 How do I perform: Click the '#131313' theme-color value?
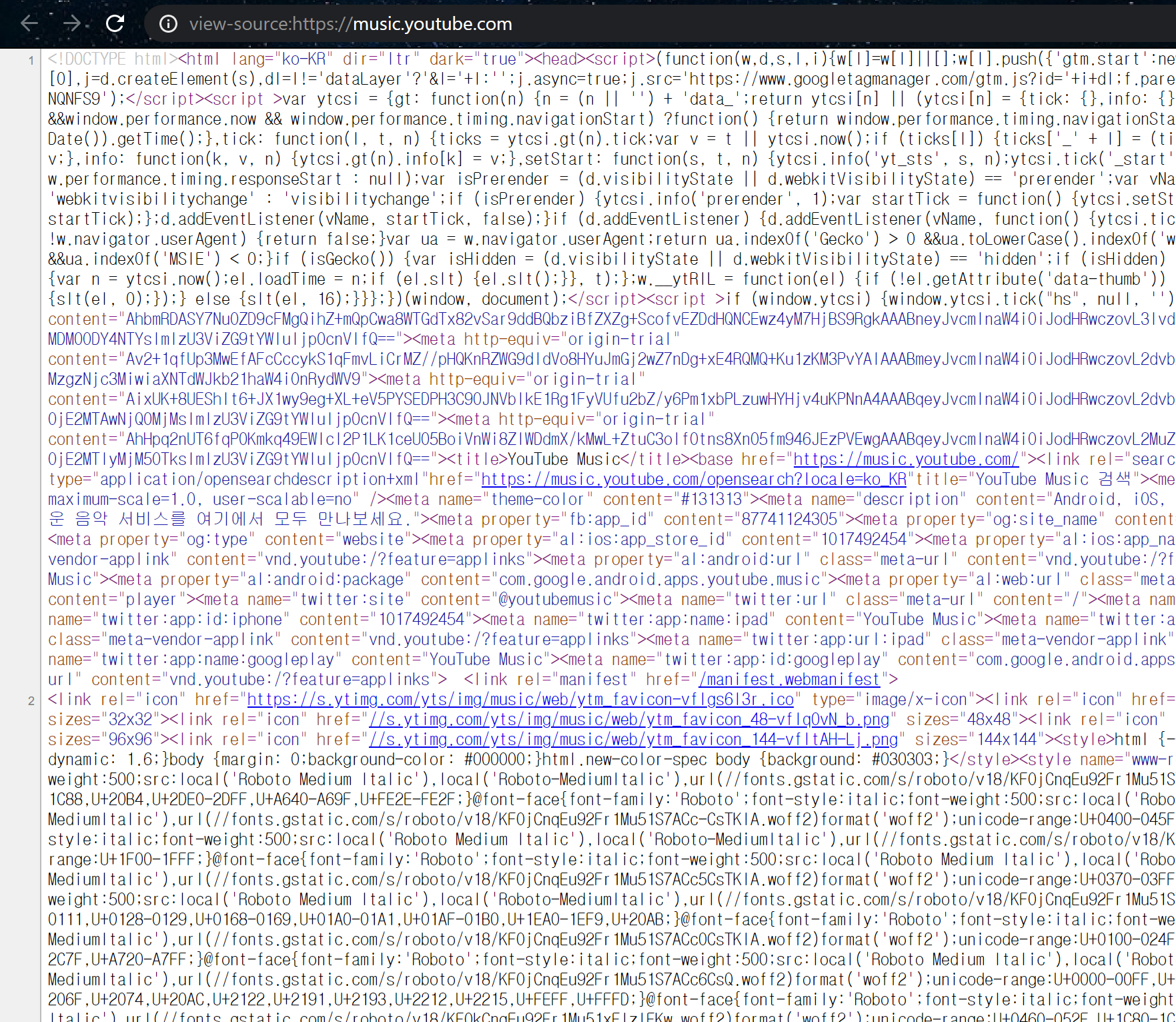(x=711, y=499)
